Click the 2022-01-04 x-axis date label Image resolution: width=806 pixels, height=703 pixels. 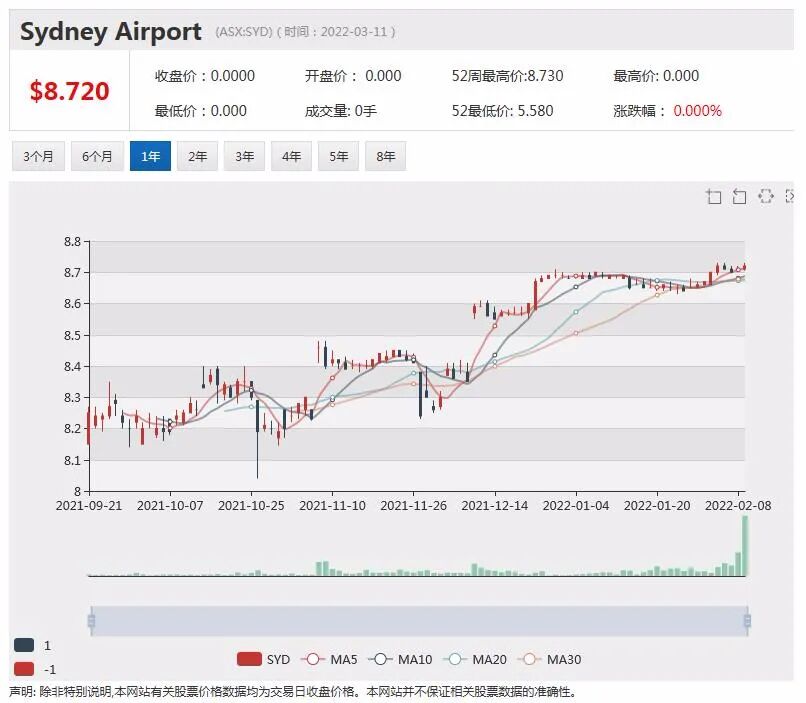pos(576,506)
